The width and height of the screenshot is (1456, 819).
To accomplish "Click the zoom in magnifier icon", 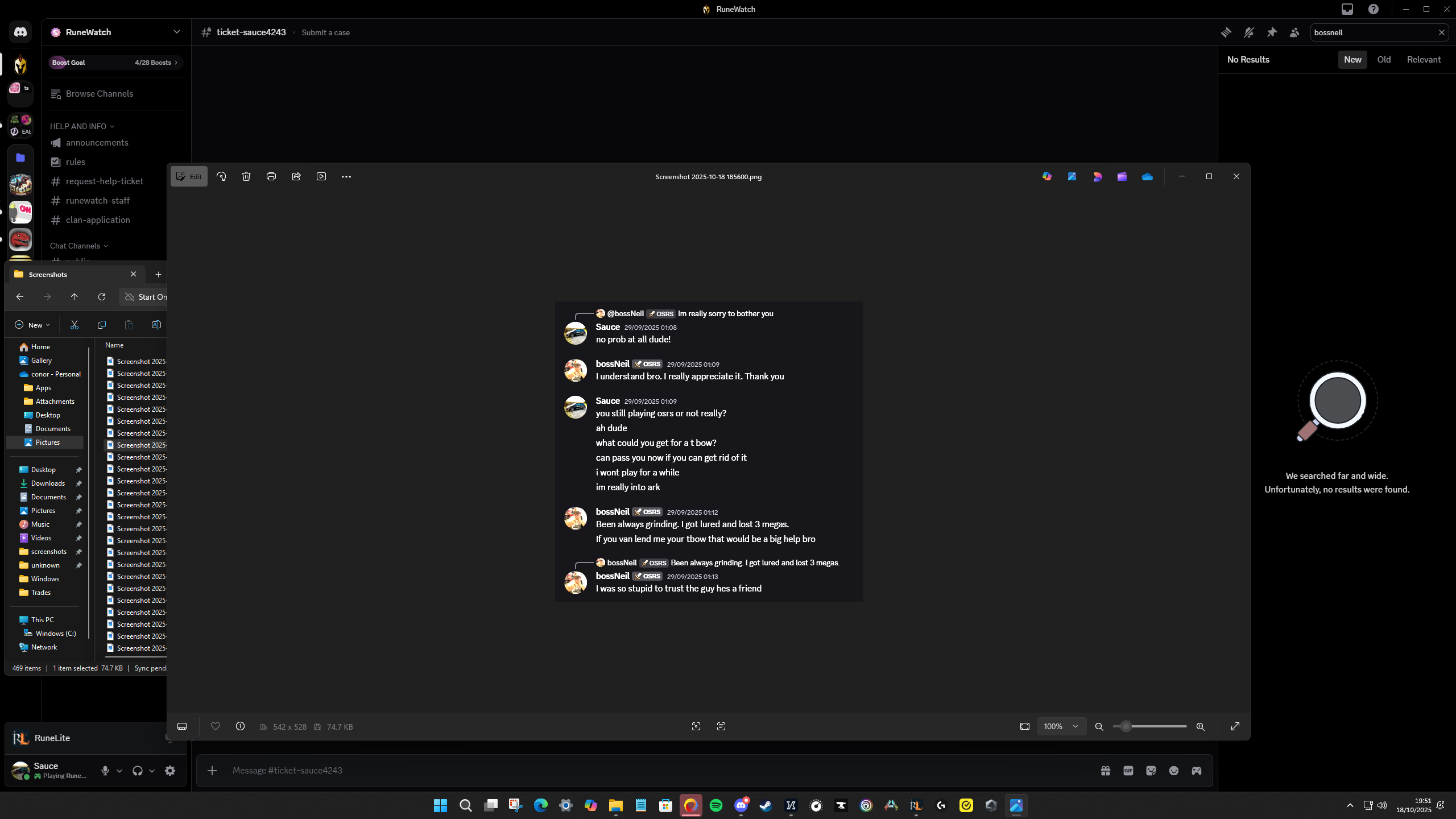I will coord(1200,726).
